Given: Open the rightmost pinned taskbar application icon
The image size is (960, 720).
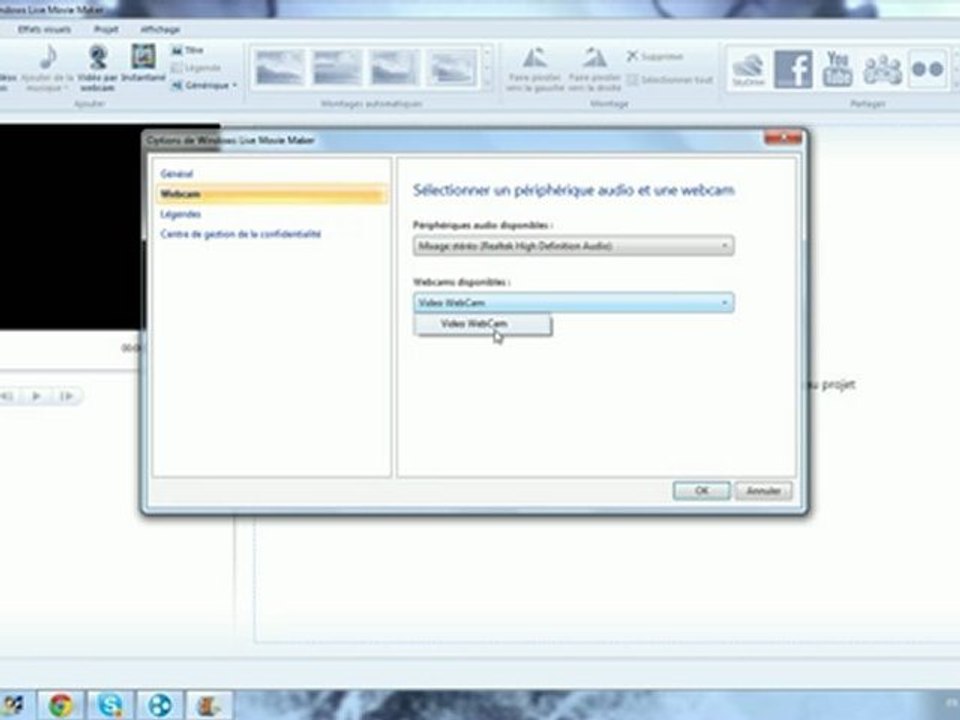Looking at the screenshot, I should click(x=208, y=705).
